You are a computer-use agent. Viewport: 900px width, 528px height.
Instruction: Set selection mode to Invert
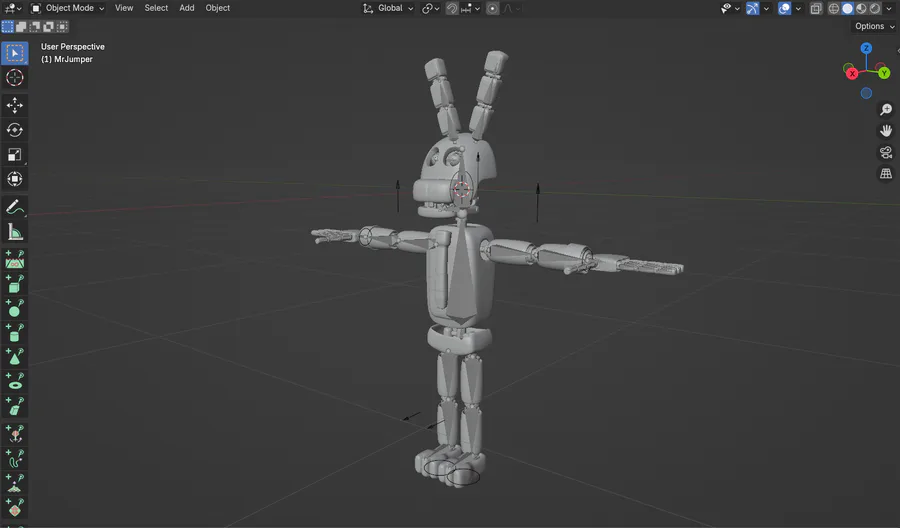[x=49, y=26]
